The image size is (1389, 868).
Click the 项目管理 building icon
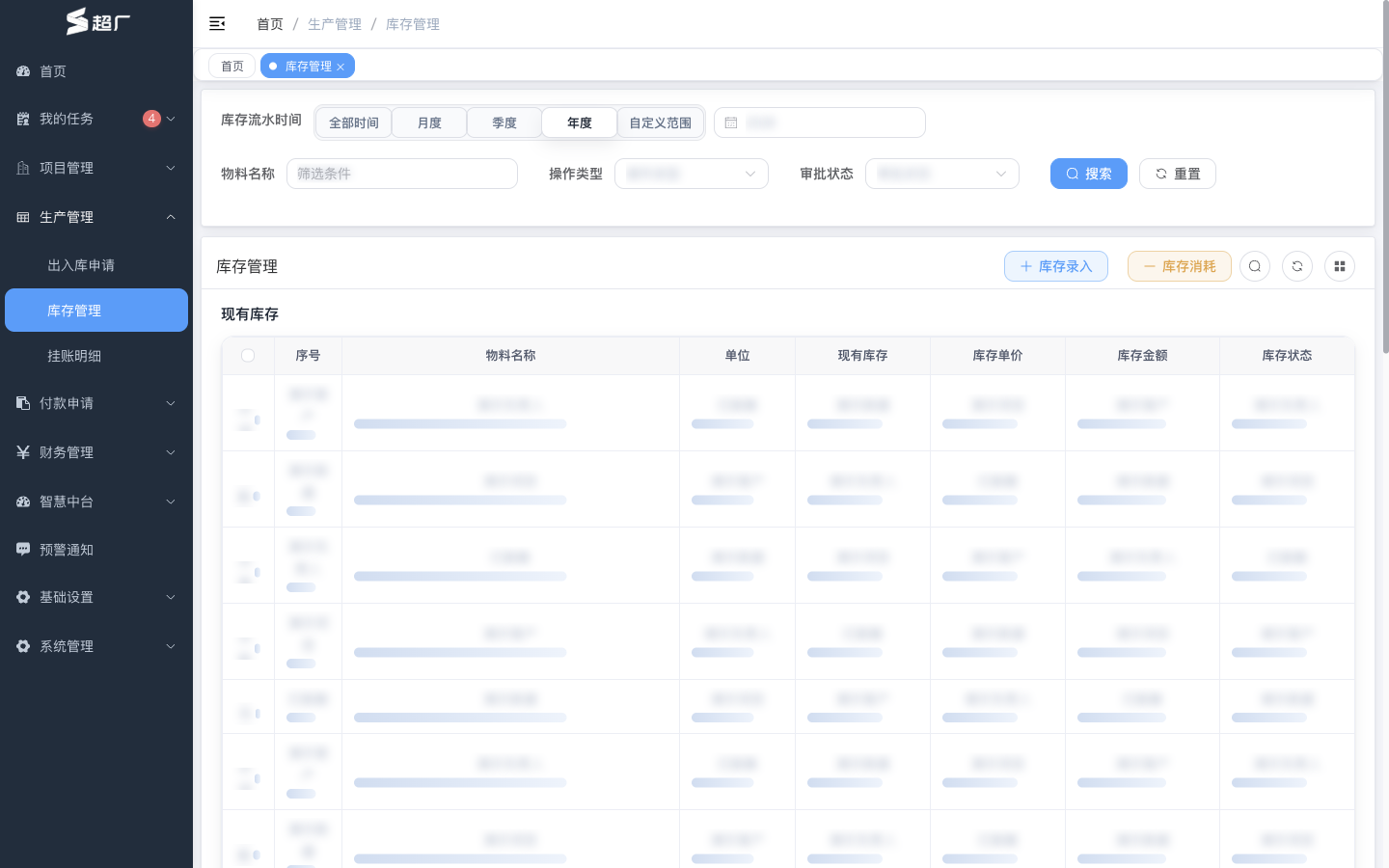click(x=23, y=168)
